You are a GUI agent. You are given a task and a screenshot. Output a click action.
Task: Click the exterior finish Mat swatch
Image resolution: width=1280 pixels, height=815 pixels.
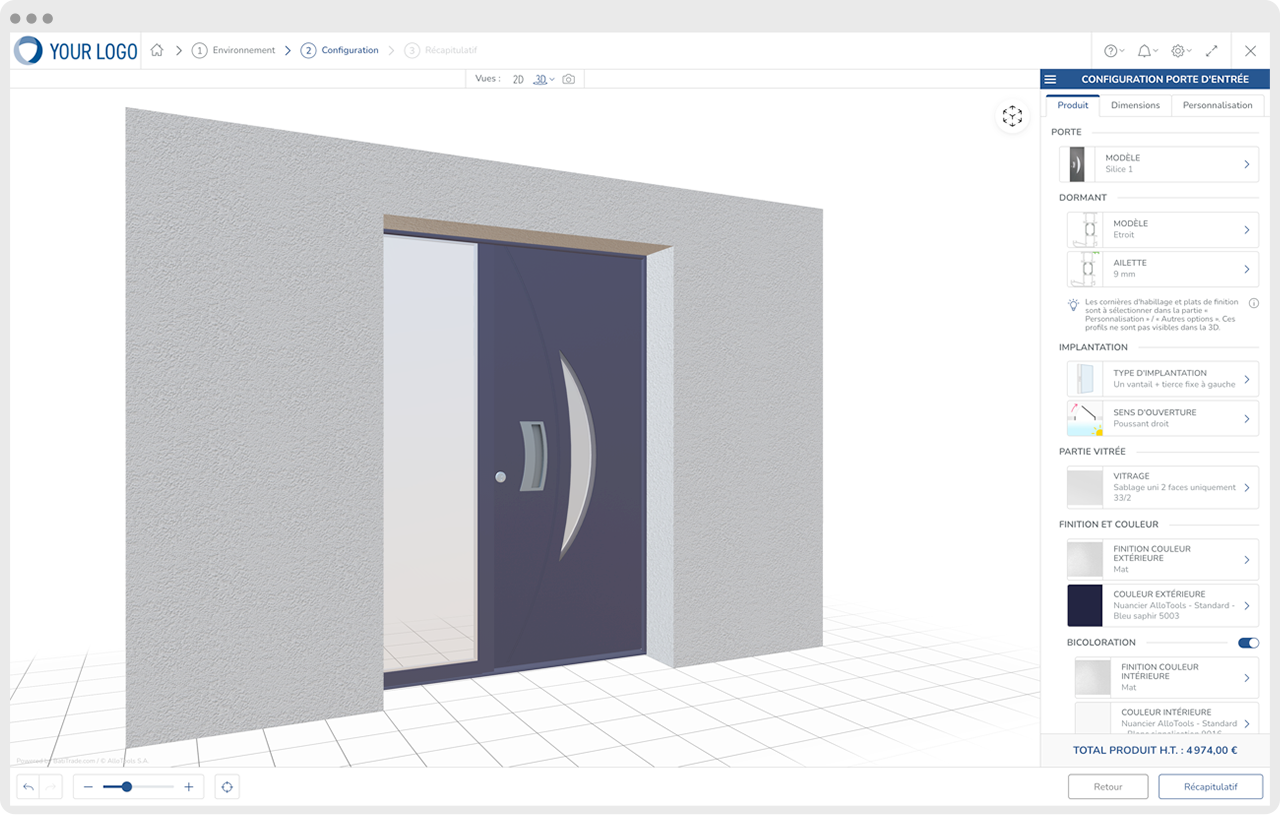(x=1085, y=559)
